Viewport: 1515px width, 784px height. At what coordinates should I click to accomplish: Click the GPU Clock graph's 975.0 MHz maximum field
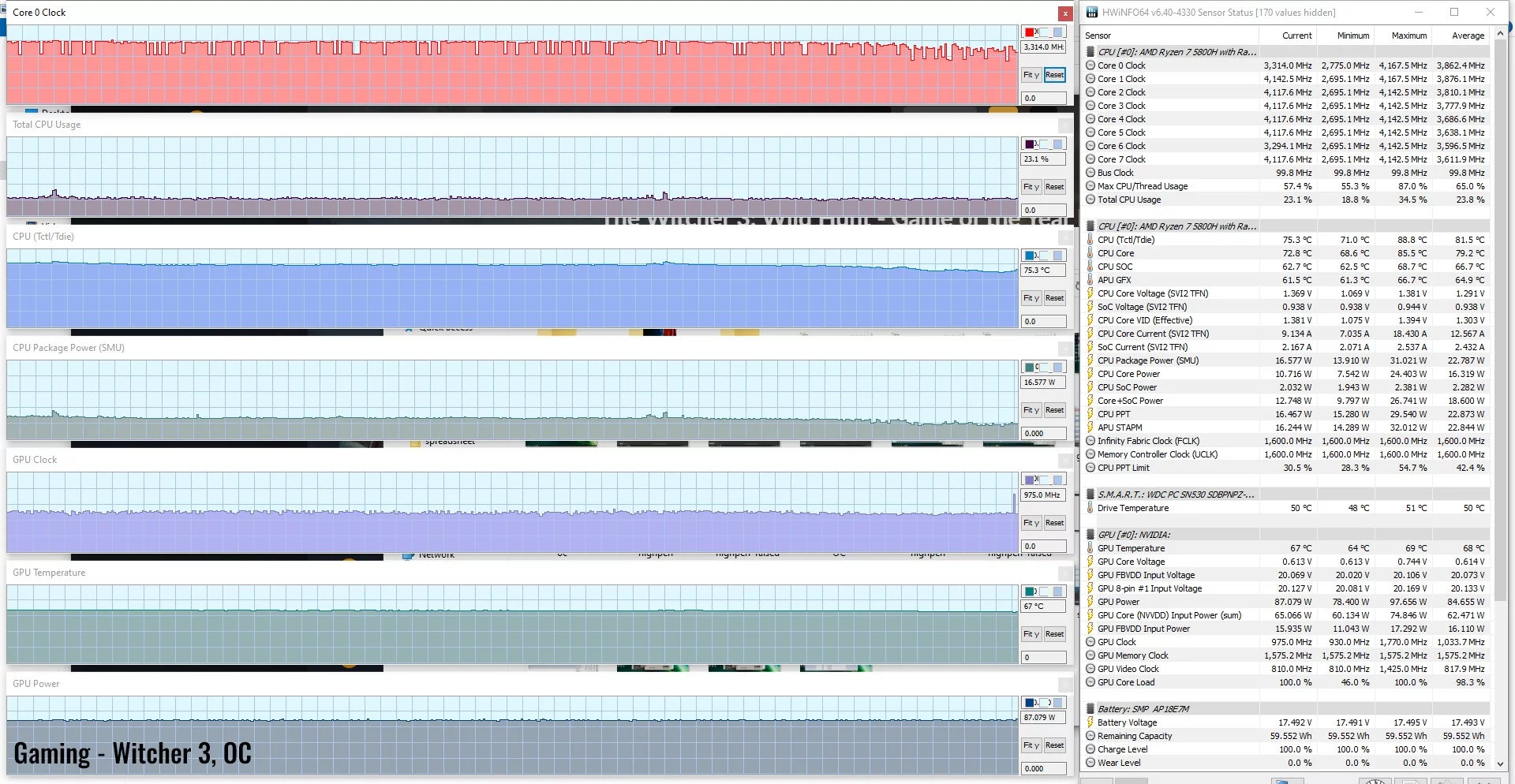click(1043, 495)
